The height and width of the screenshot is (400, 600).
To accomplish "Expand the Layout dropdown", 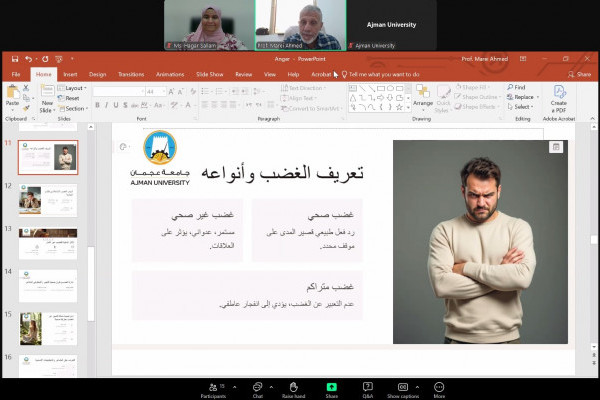I will click(75, 88).
